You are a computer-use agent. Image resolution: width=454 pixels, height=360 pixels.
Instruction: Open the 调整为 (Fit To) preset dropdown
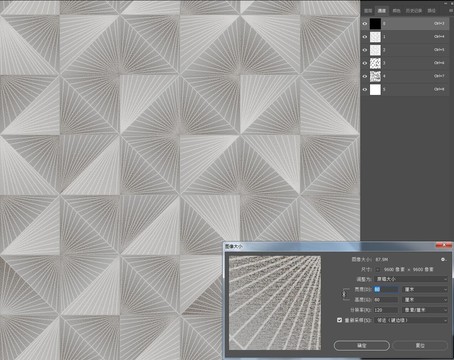(411, 279)
